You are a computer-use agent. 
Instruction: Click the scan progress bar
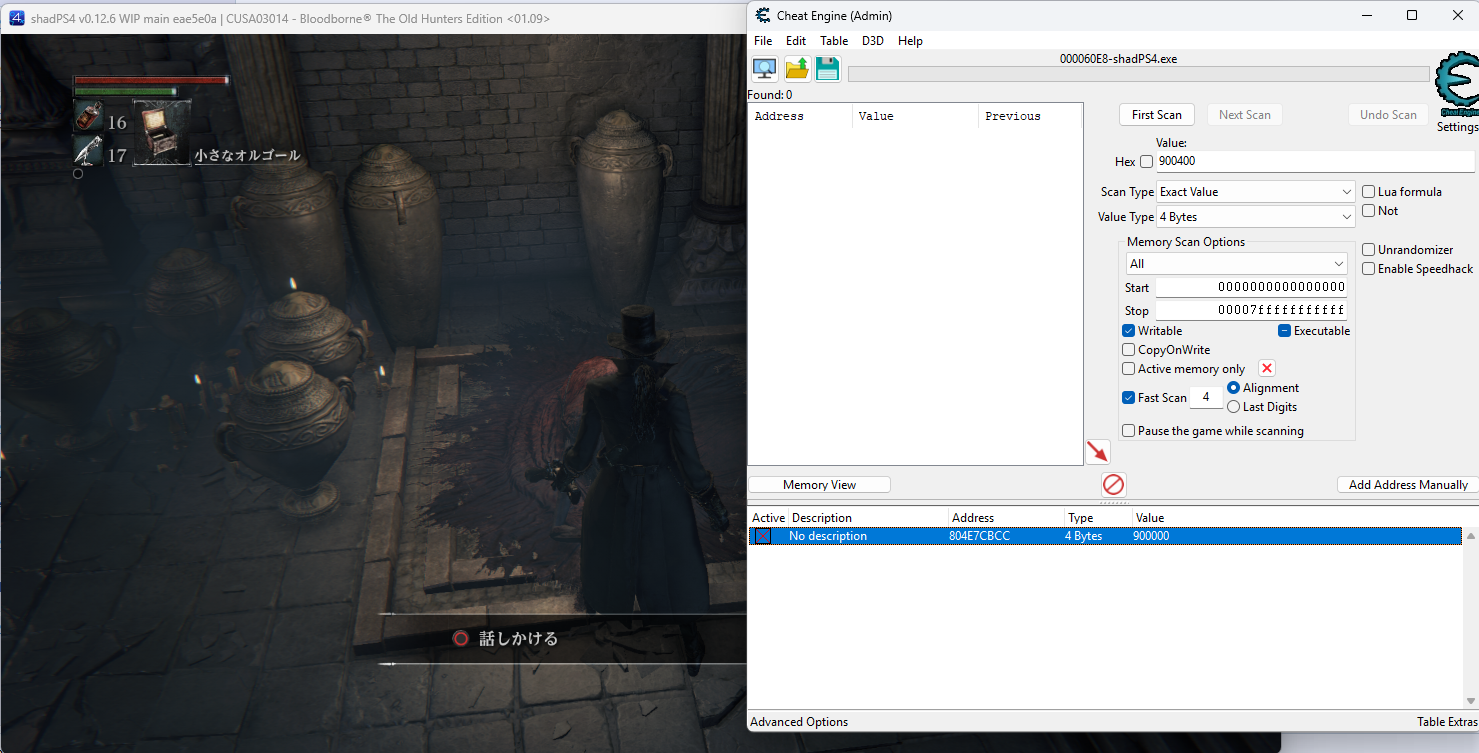tap(1138, 75)
